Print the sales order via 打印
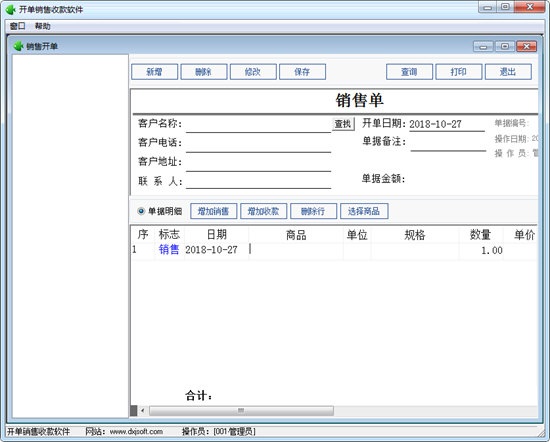 (458, 72)
